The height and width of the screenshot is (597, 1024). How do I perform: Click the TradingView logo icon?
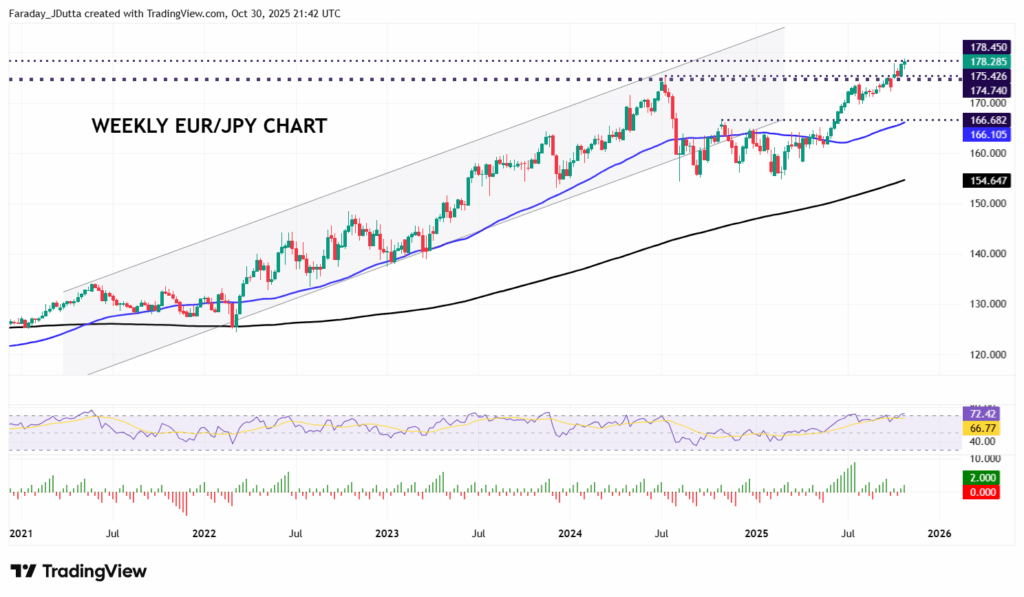[24, 572]
